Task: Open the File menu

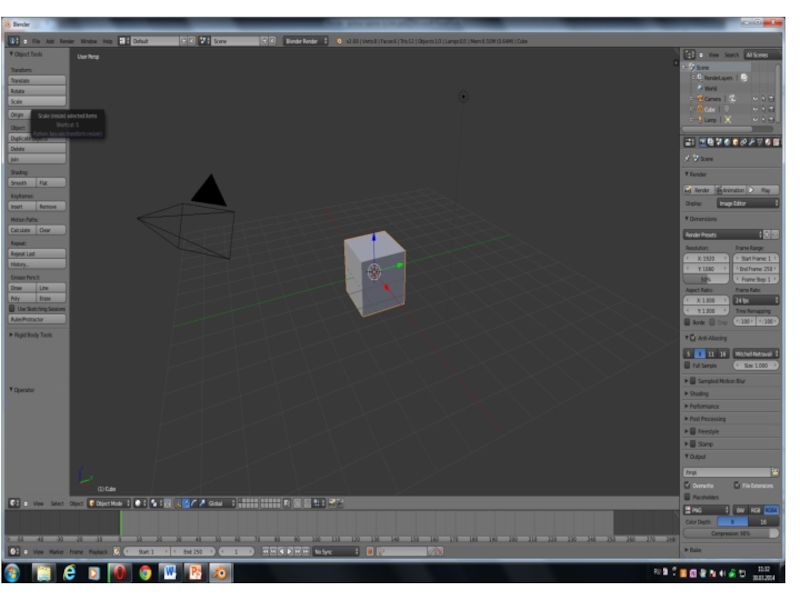Action: tap(36, 41)
